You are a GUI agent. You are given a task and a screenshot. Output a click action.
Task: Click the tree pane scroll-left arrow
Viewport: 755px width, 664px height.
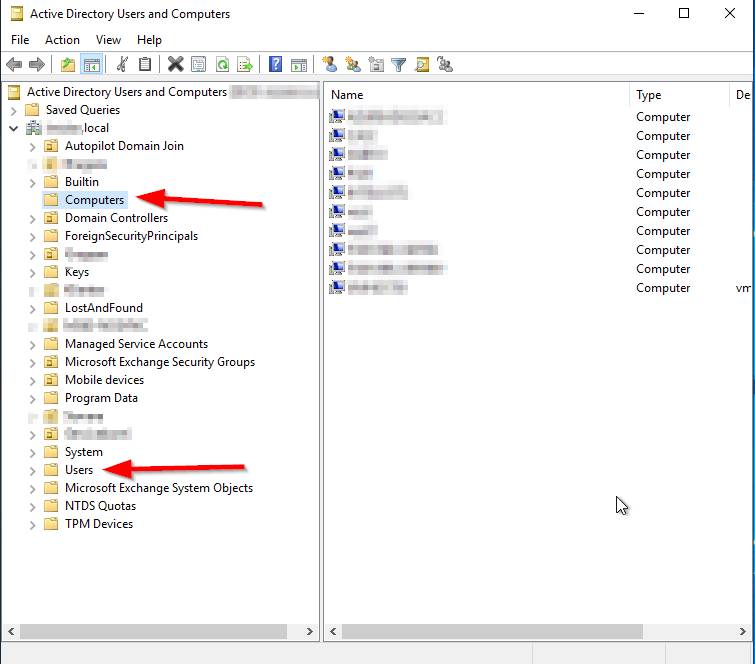[11, 631]
